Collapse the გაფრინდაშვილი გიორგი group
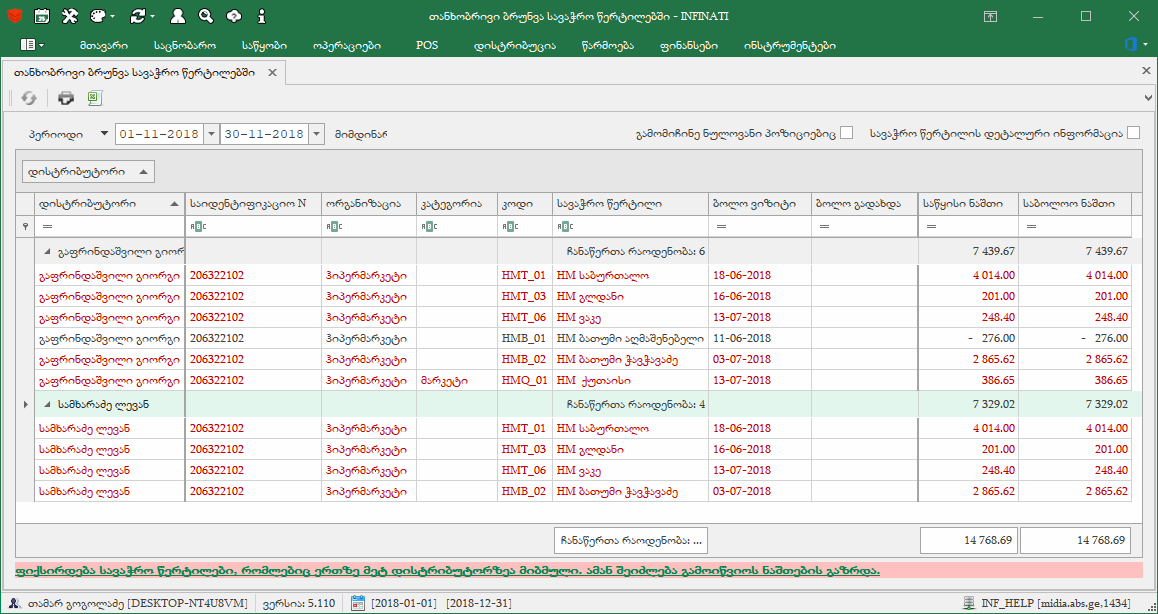Image resolution: width=1158 pixels, height=614 pixels. point(47,251)
